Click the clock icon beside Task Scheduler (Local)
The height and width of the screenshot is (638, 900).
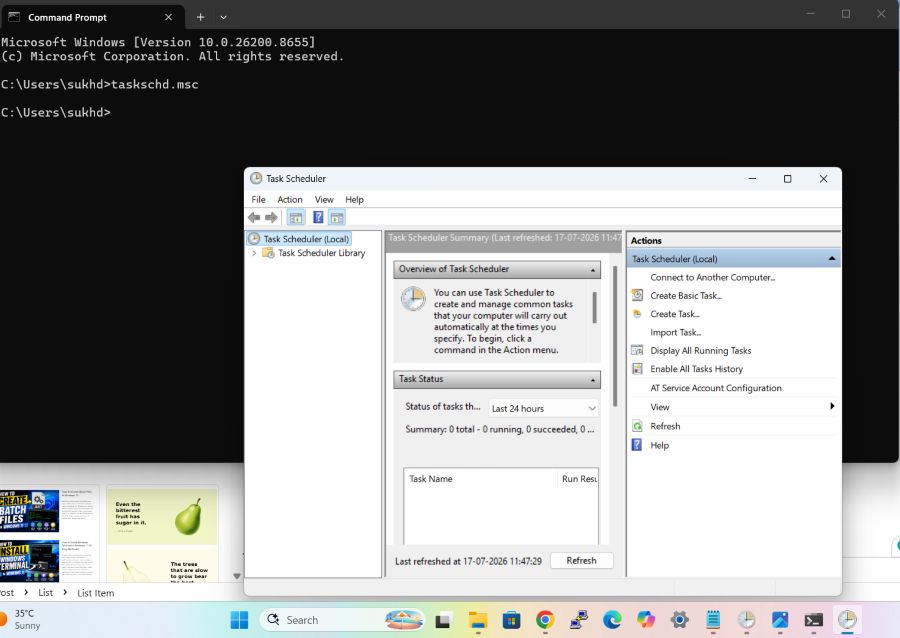pos(254,239)
